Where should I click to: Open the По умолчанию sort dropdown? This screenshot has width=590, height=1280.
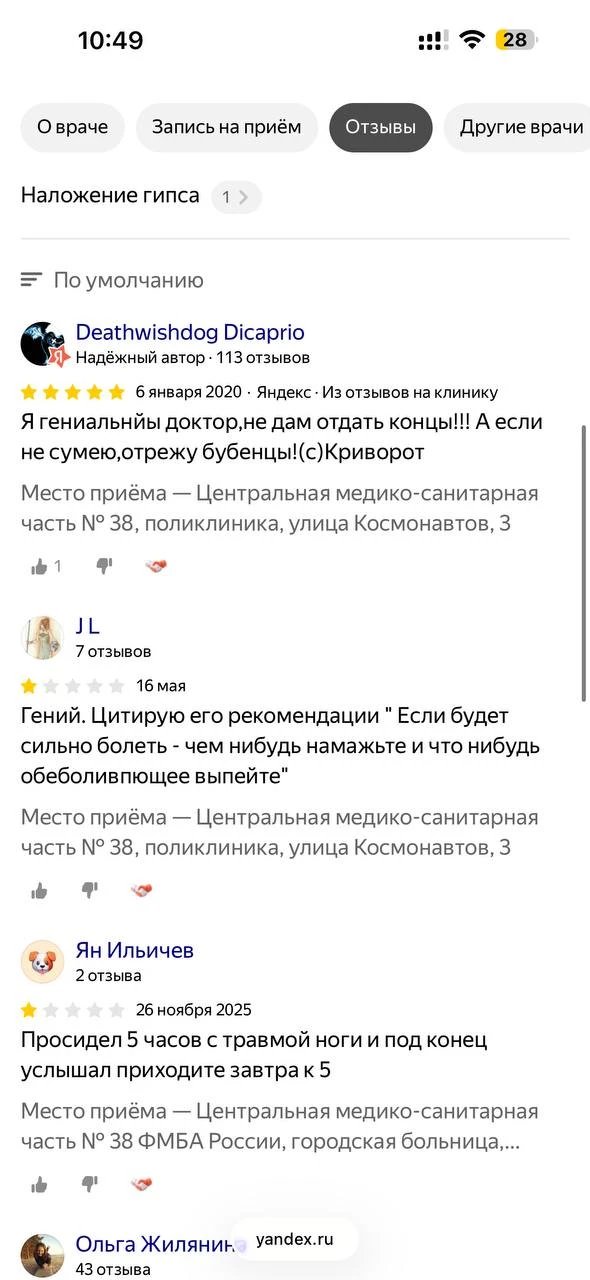(112, 280)
